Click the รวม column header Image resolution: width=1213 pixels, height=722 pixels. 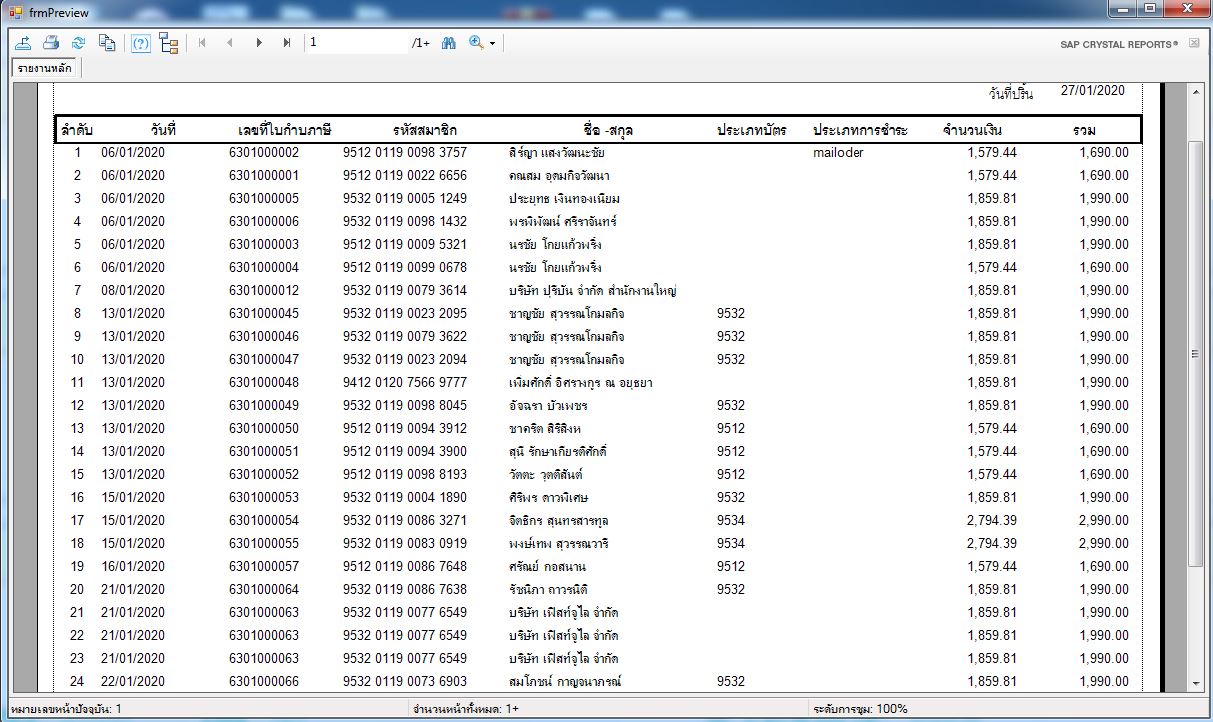pos(1084,130)
